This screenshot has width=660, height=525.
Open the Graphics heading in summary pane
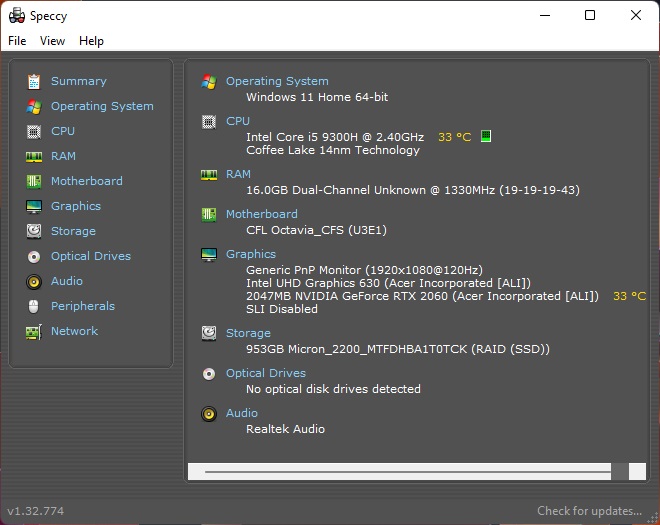251,254
